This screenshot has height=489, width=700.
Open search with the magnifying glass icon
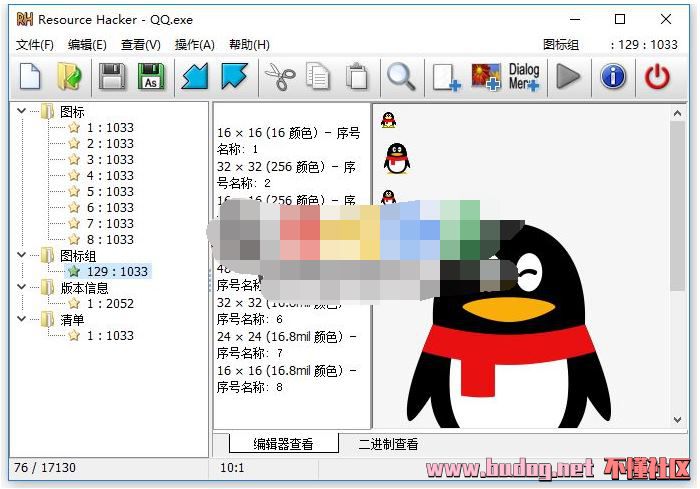[400, 77]
